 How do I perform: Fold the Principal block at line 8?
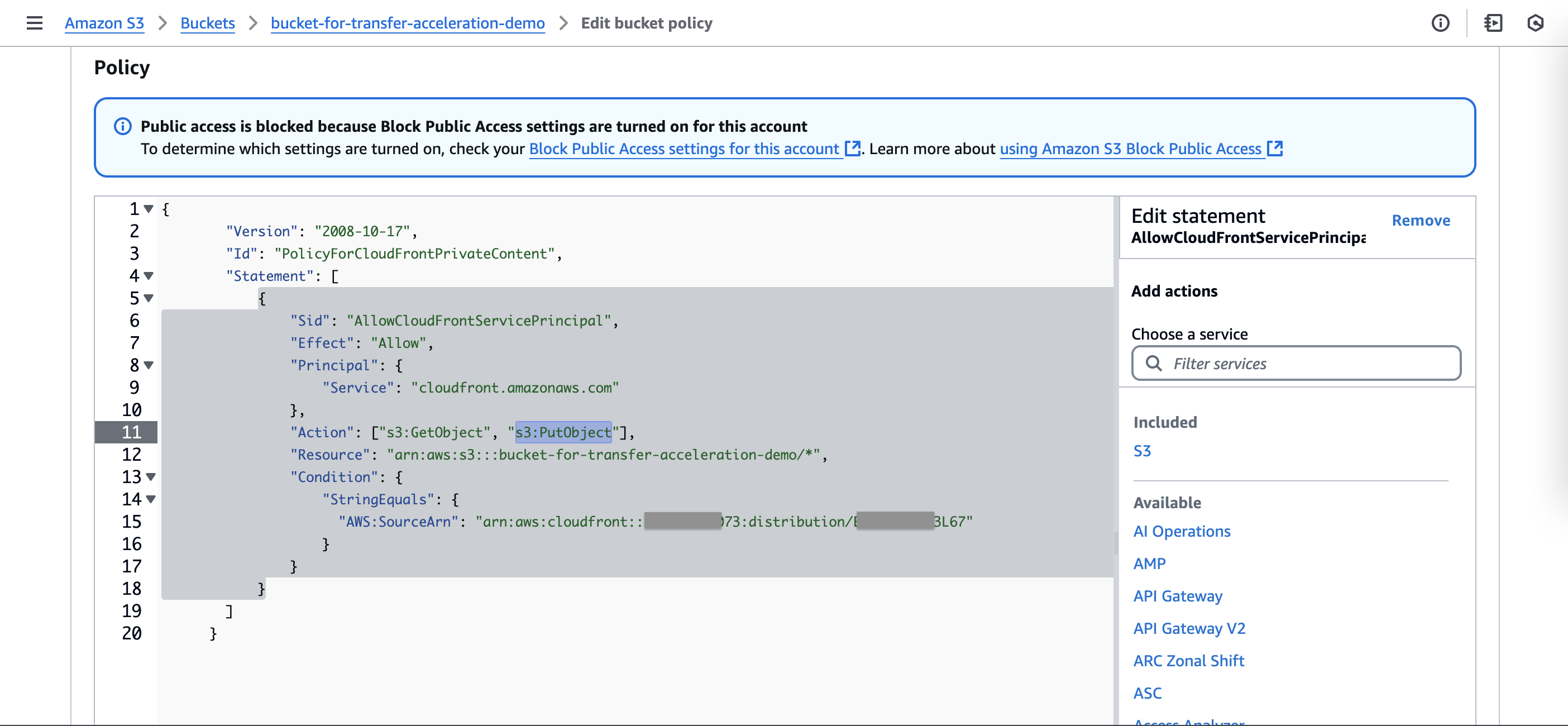click(149, 365)
